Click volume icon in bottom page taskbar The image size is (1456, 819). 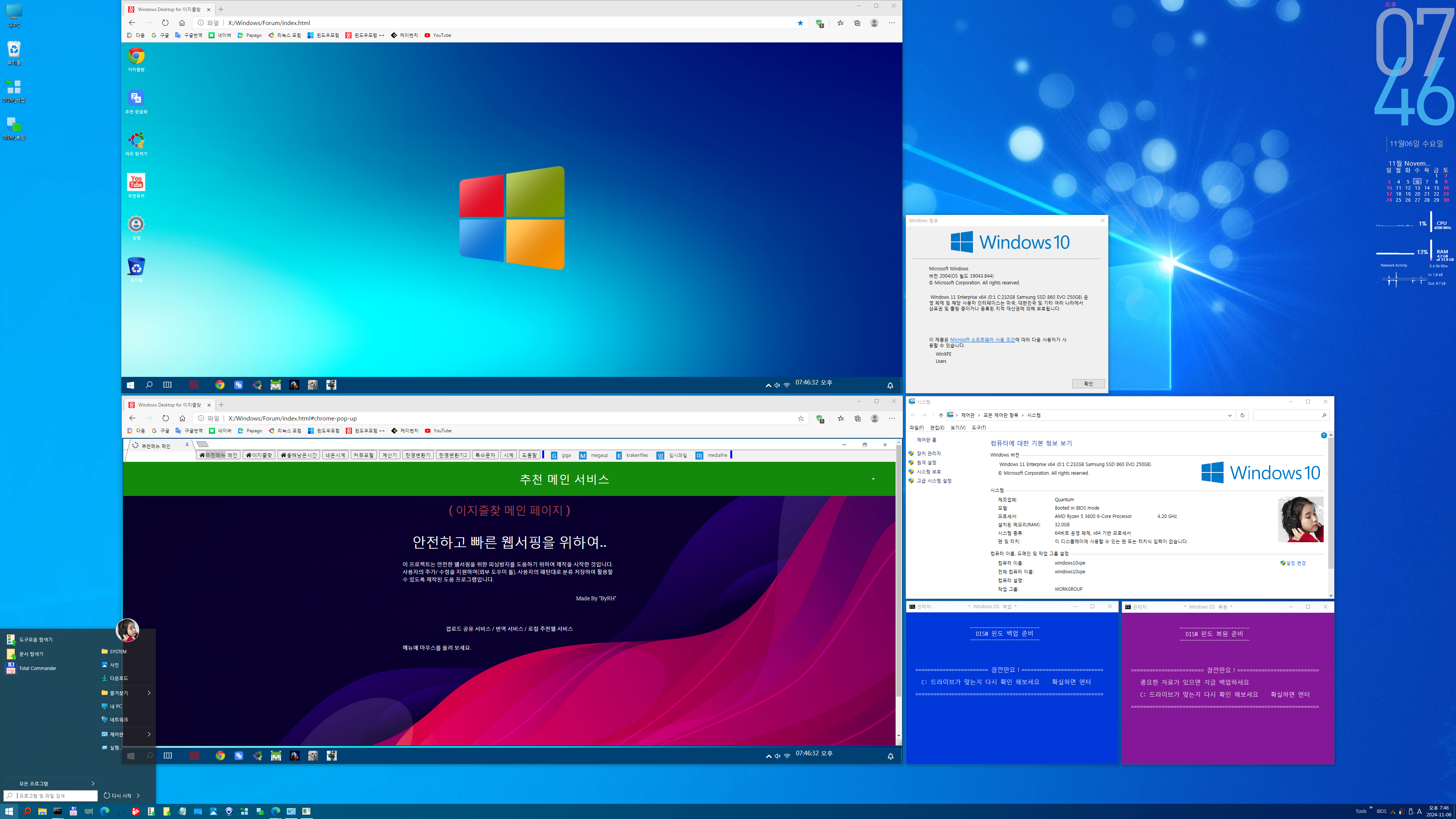tap(778, 756)
